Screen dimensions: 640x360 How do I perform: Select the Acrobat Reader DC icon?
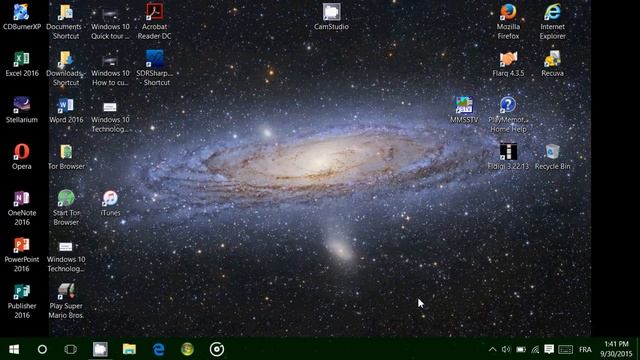[x=154, y=22]
